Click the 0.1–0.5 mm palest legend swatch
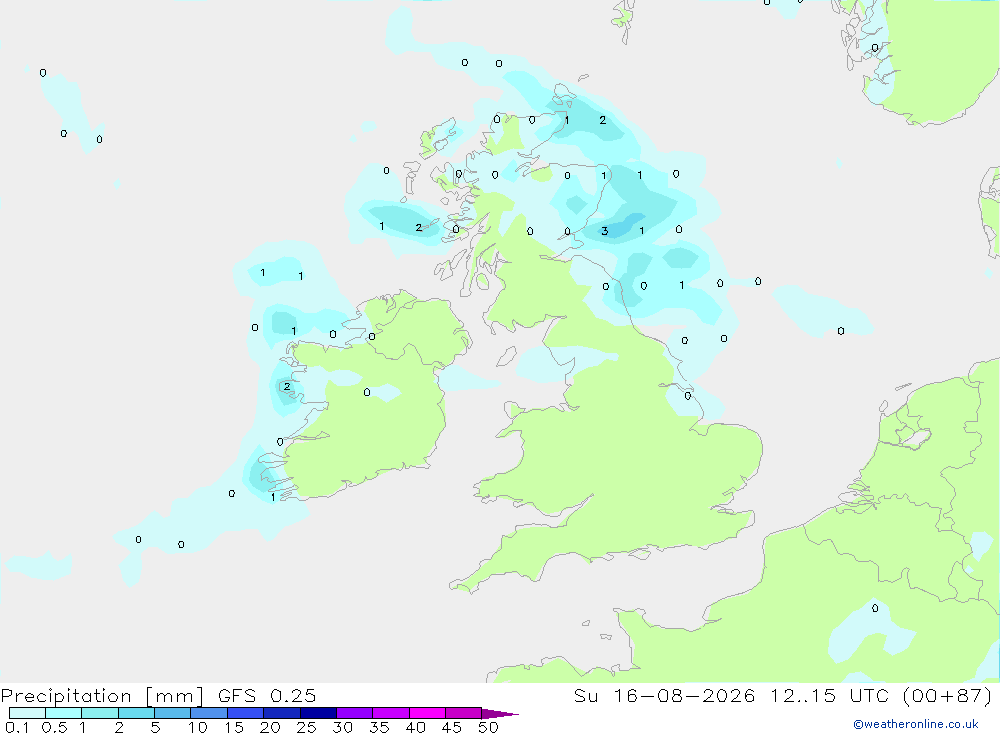Screen dimensions: 1000x733 [27, 713]
